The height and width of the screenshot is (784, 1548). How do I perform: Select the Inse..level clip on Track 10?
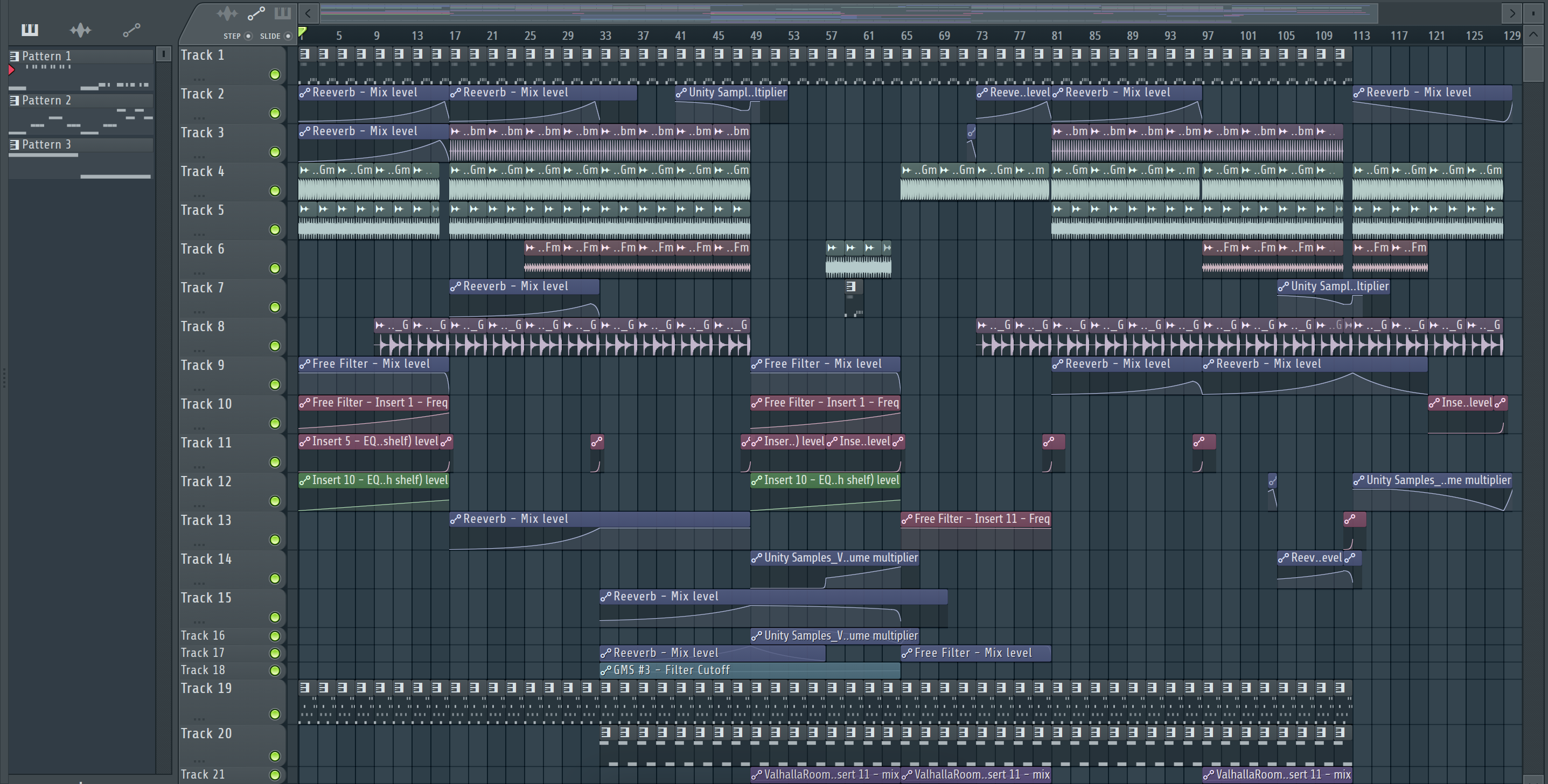click(x=1461, y=415)
